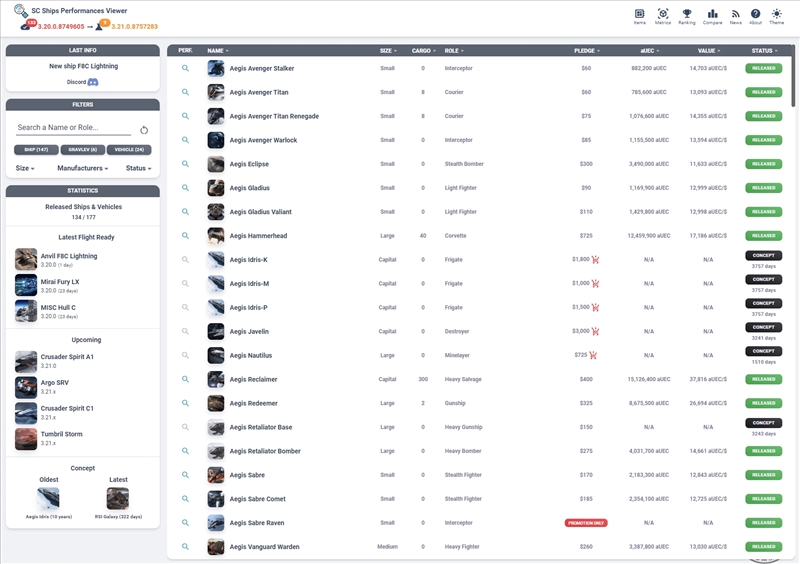Click CONCEPT badge for Aegis Idris-M
Image resolution: width=800 pixels, height=564 pixels.
763,279
